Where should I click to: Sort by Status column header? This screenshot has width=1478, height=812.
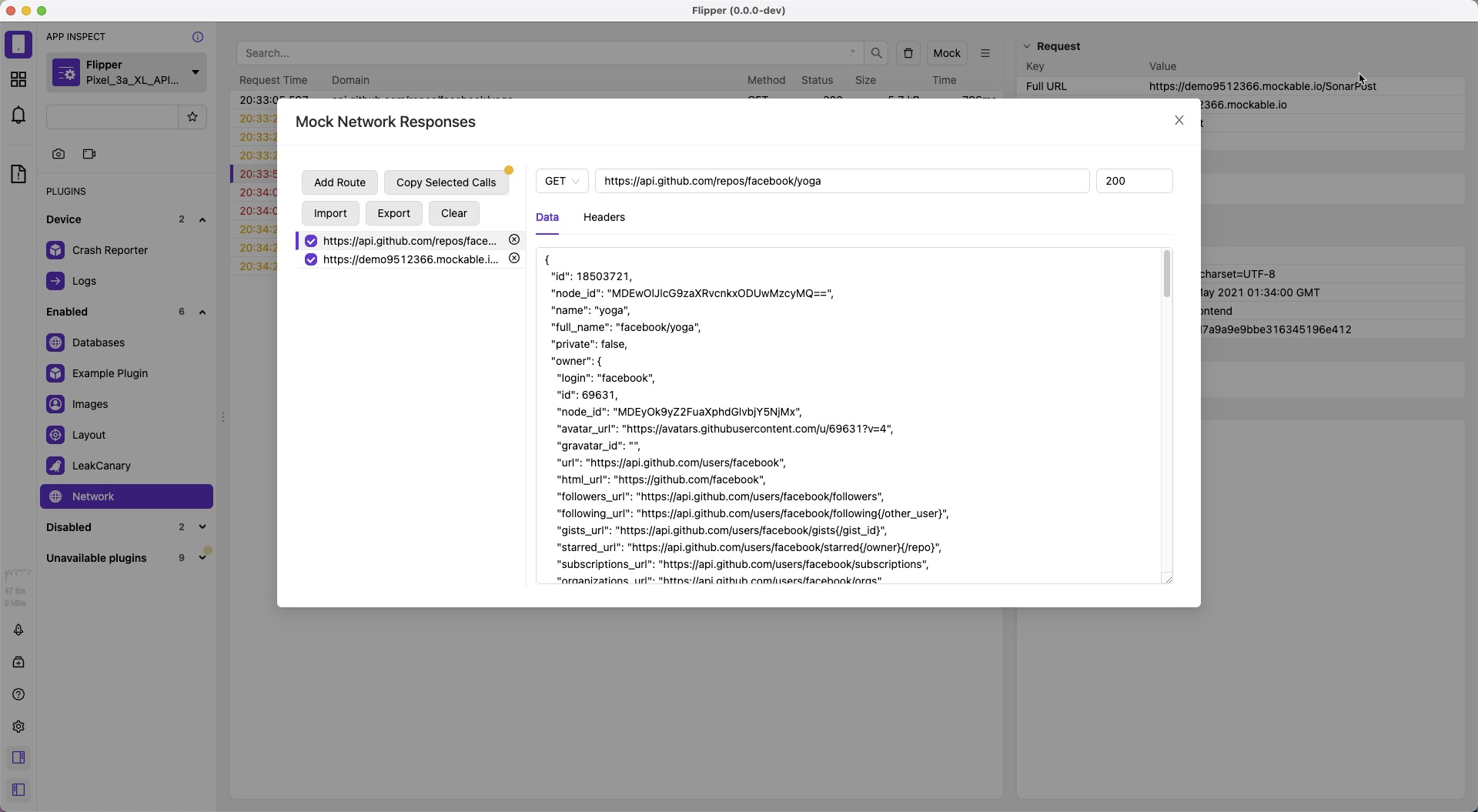pyautogui.click(x=817, y=80)
